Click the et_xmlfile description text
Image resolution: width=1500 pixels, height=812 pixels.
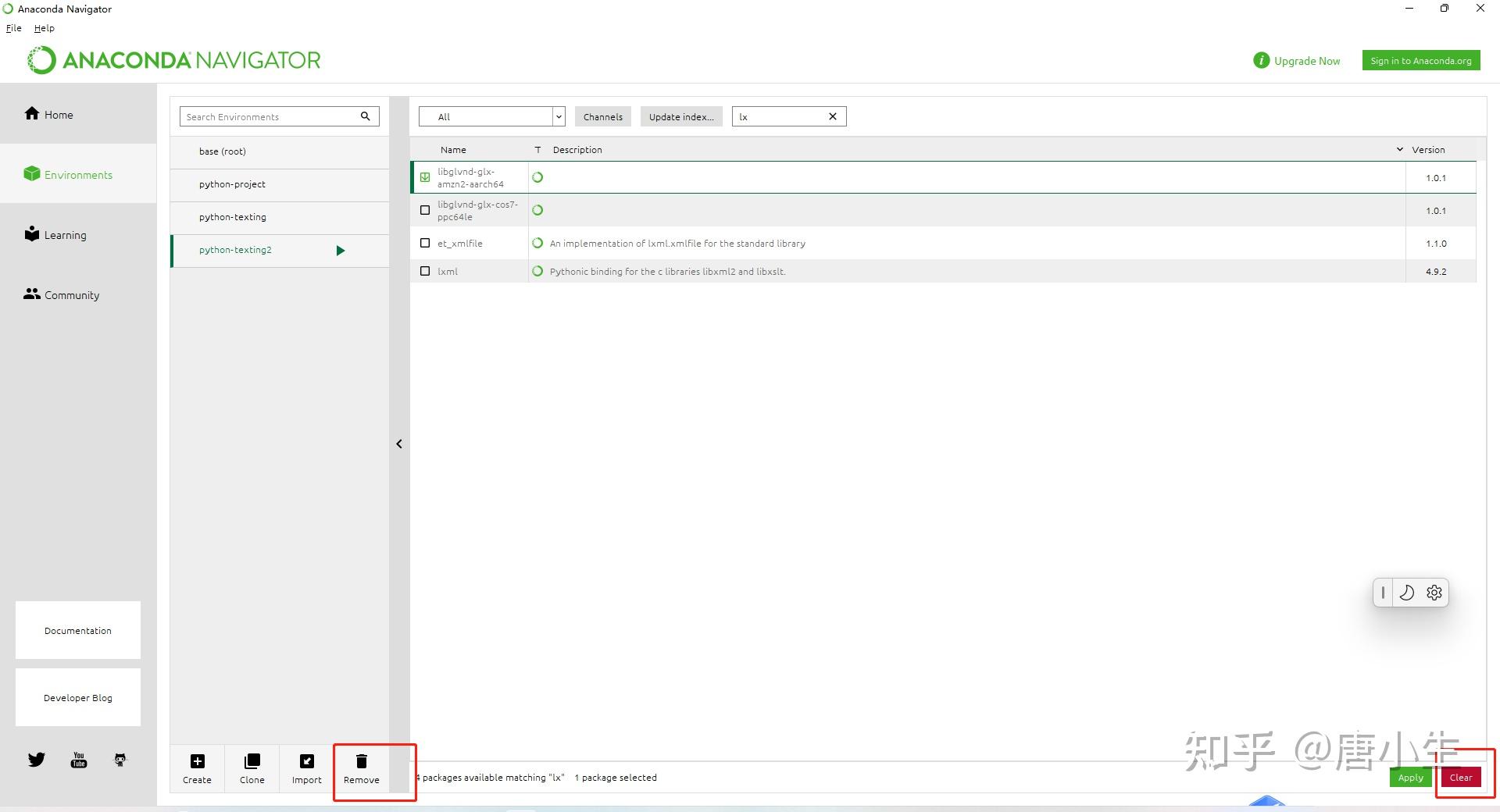pyautogui.click(x=677, y=243)
